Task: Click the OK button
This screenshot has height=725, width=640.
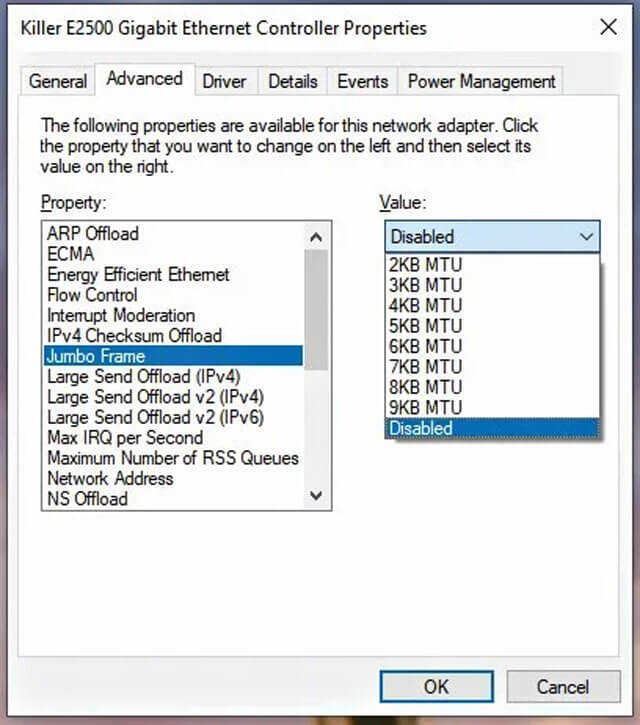Action: click(437, 687)
